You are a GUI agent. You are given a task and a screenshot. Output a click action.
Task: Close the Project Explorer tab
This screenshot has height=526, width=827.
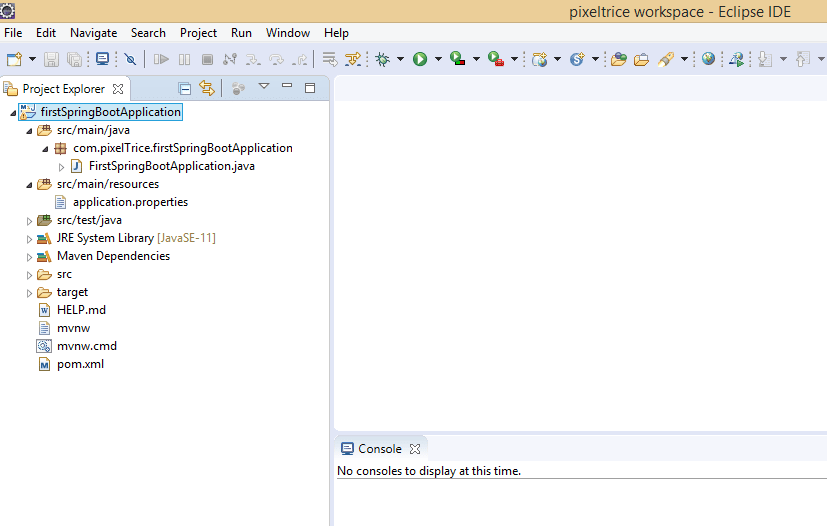[x=118, y=89]
